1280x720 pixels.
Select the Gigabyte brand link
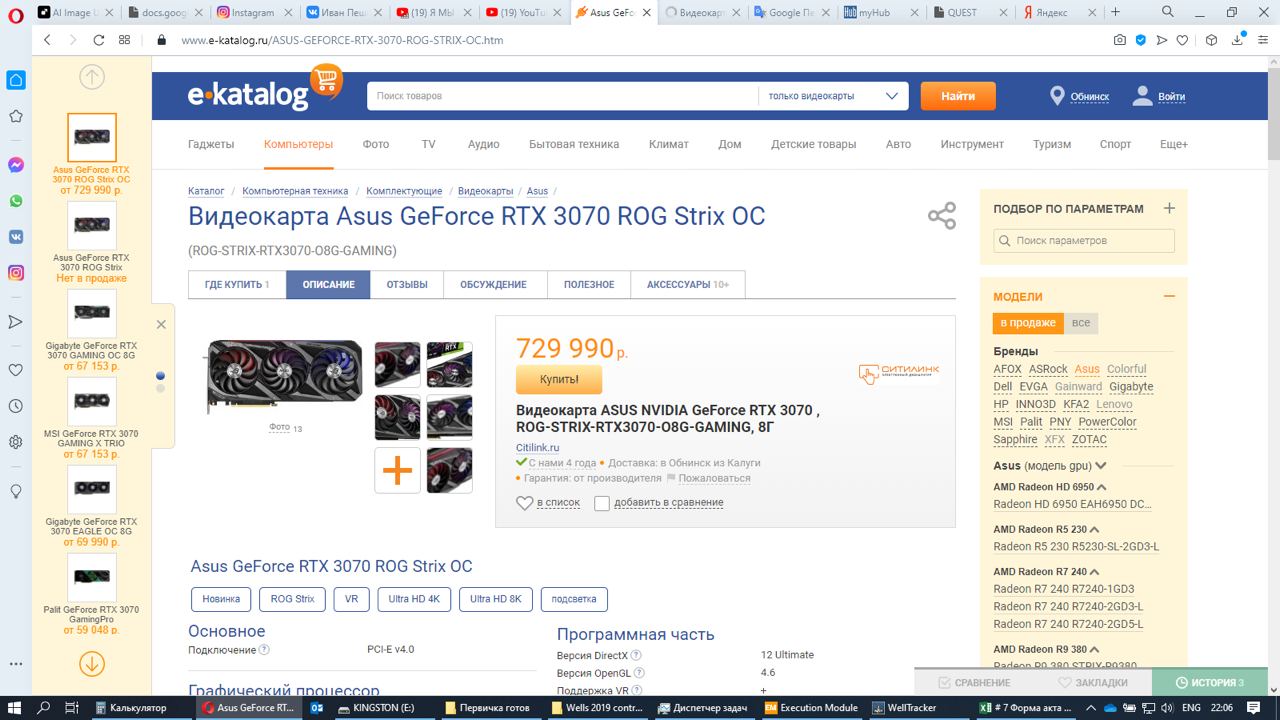pyautogui.click(x=1131, y=387)
